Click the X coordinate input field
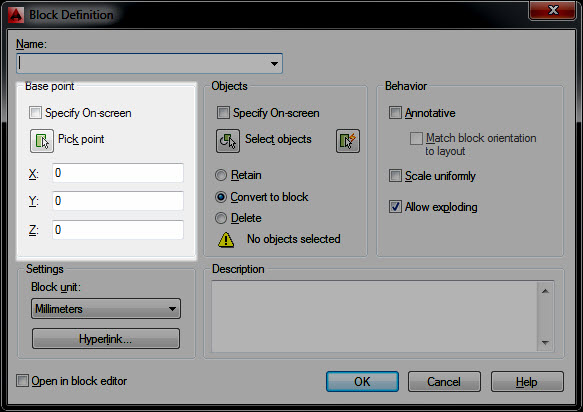The image size is (583, 412). click(x=118, y=173)
